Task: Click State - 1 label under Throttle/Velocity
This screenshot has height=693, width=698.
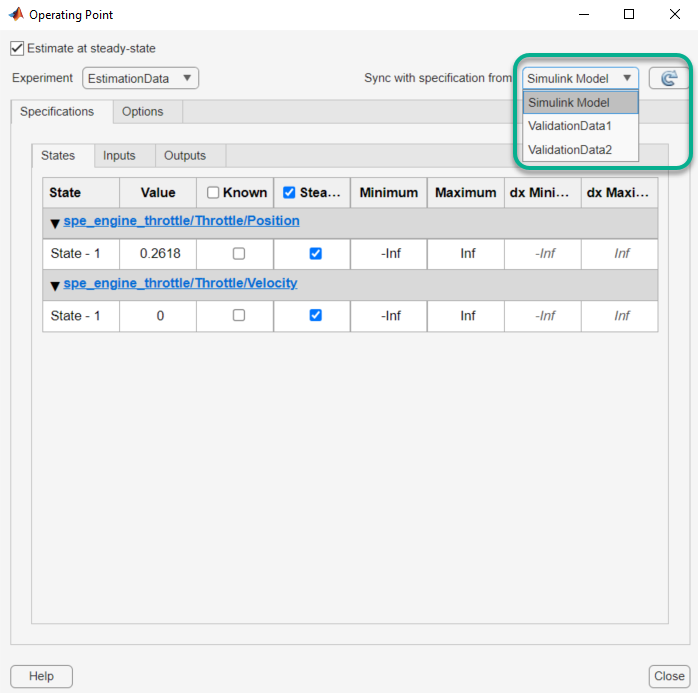Action: click(76, 316)
